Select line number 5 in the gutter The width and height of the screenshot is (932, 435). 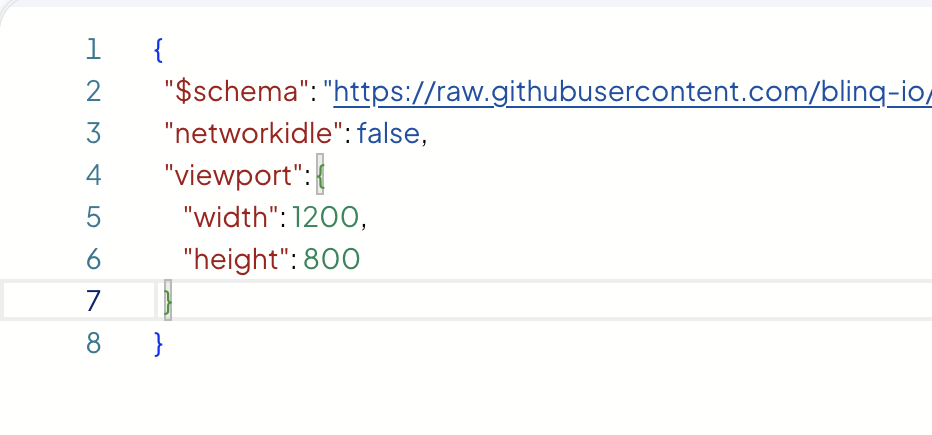click(94, 218)
